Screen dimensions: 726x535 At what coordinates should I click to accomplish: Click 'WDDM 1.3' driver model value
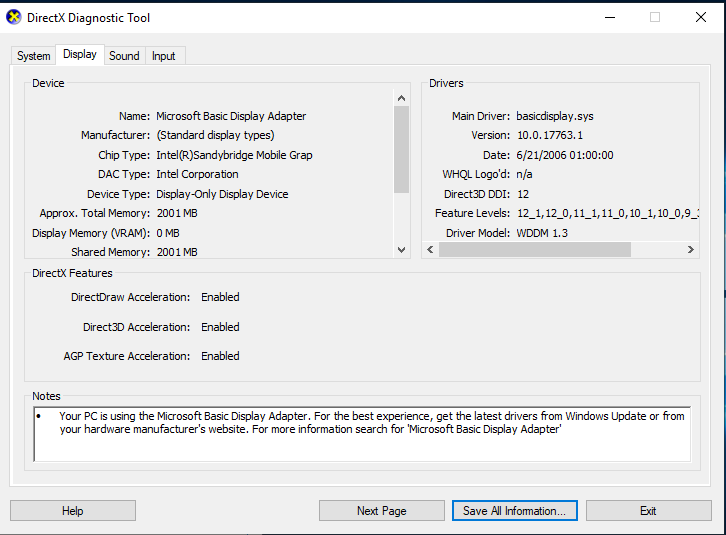tap(542, 233)
